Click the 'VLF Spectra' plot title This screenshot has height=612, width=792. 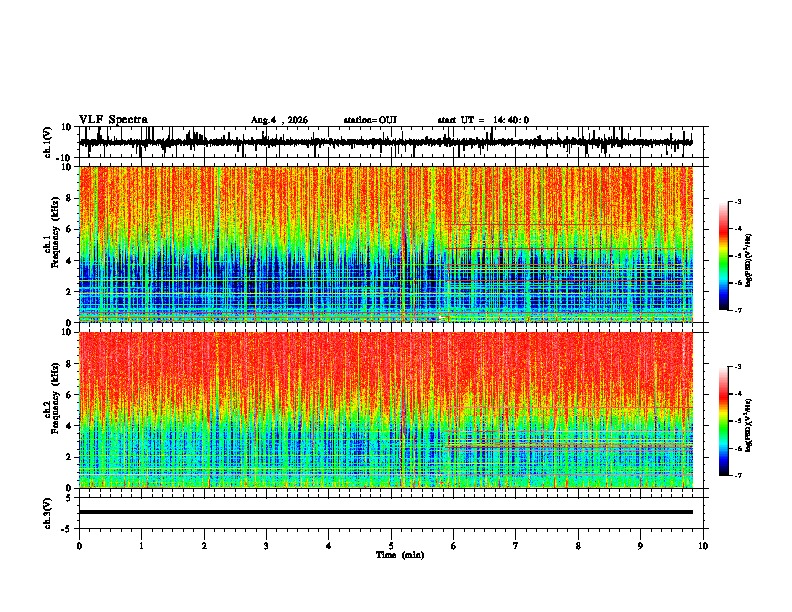(113, 120)
